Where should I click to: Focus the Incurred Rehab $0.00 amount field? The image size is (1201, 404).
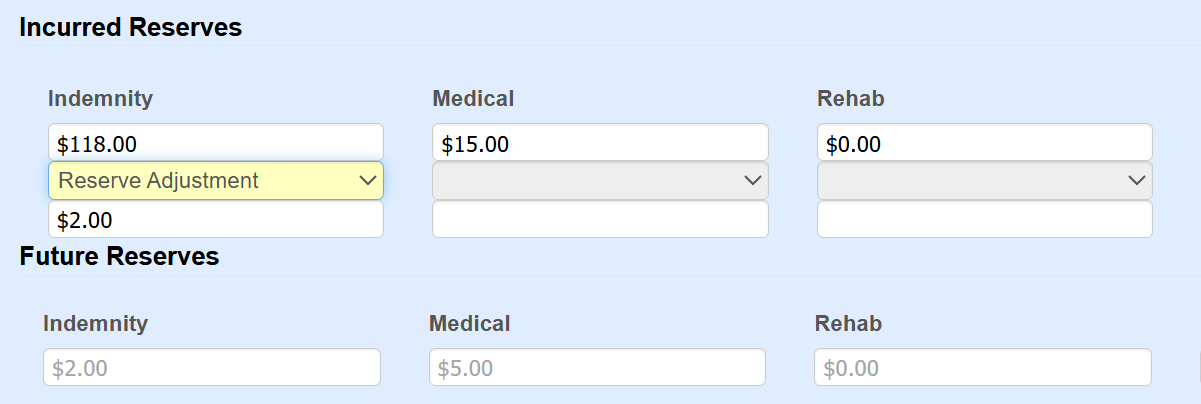[x=984, y=143]
